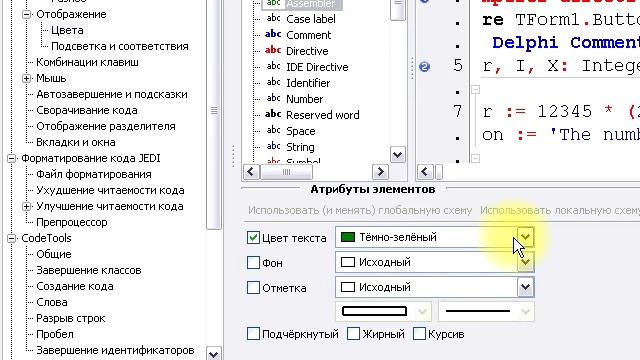Open Фон color dropdown arrow

[x=525, y=262]
